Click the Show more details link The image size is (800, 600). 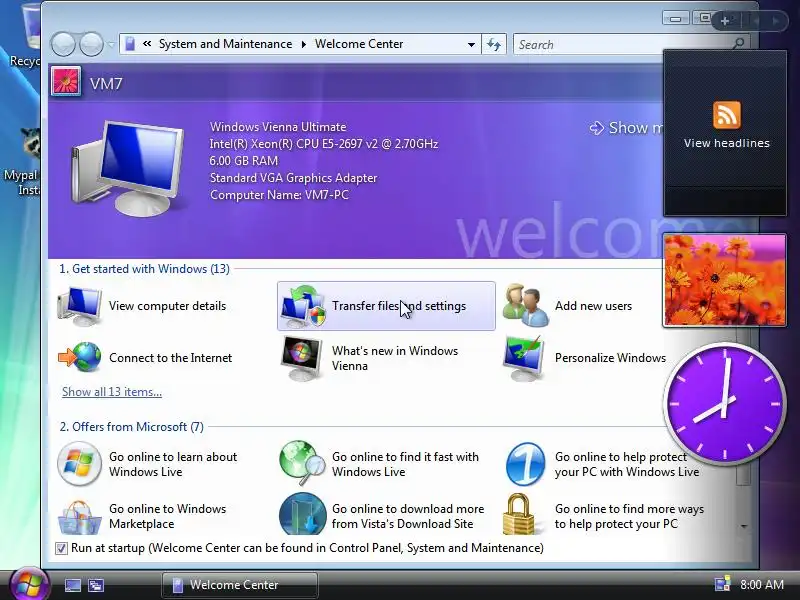(x=628, y=128)
